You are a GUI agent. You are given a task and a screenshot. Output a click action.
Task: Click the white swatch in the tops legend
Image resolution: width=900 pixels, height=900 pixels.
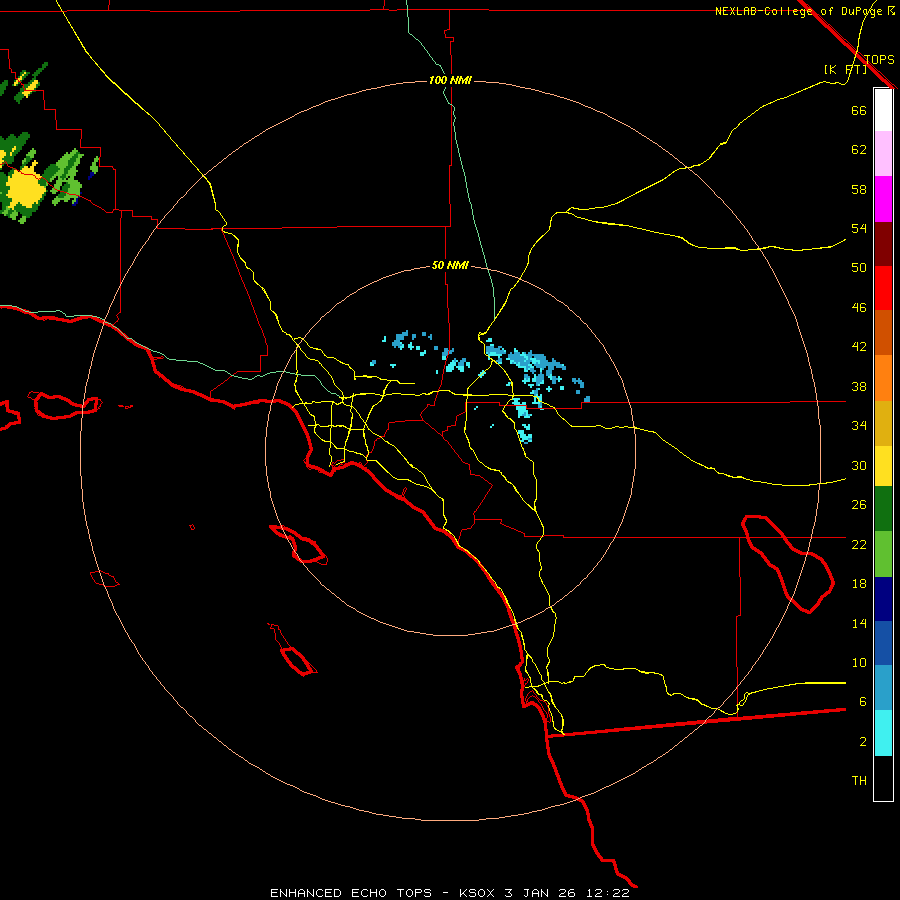(x=883, y=110)
